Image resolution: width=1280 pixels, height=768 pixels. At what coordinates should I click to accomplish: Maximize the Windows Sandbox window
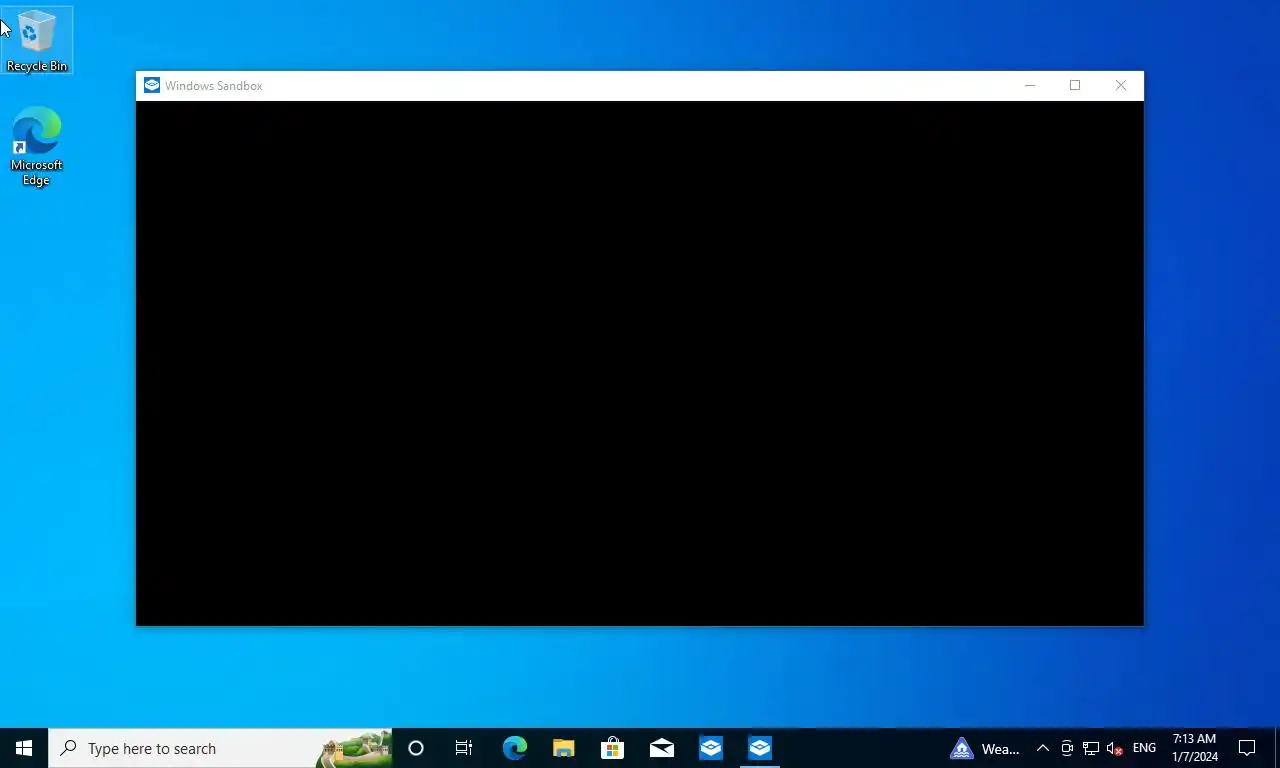click(x=1075, y=86)
